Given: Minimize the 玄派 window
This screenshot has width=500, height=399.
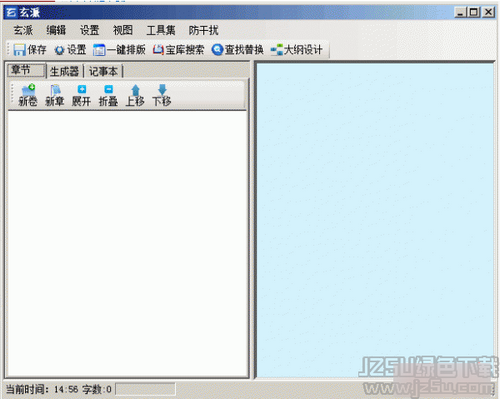Looking at the screenshot, I should tap(460, 12).
